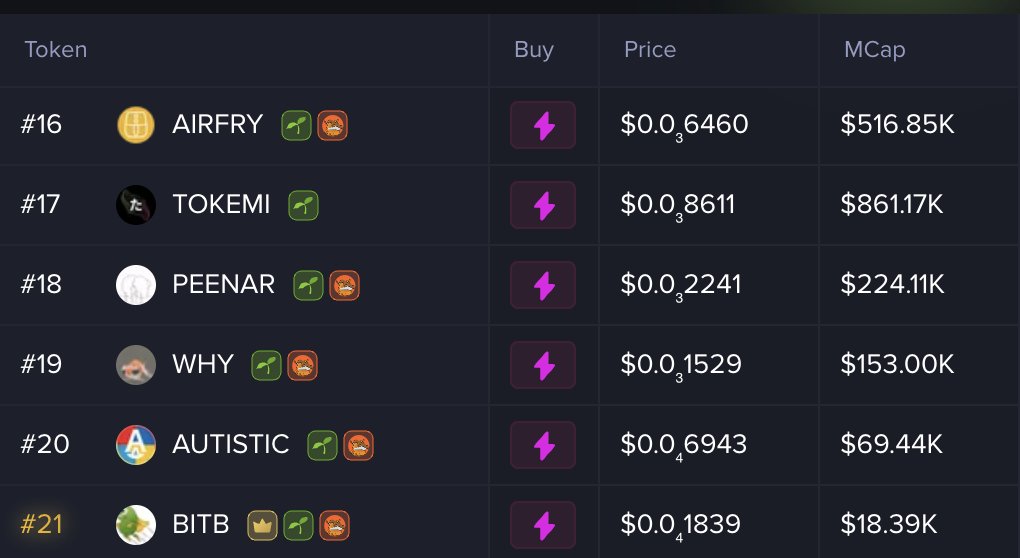Open the AUTISTIC token name
The width and height of the screenshot is (1020, 558).
[230, 444]
